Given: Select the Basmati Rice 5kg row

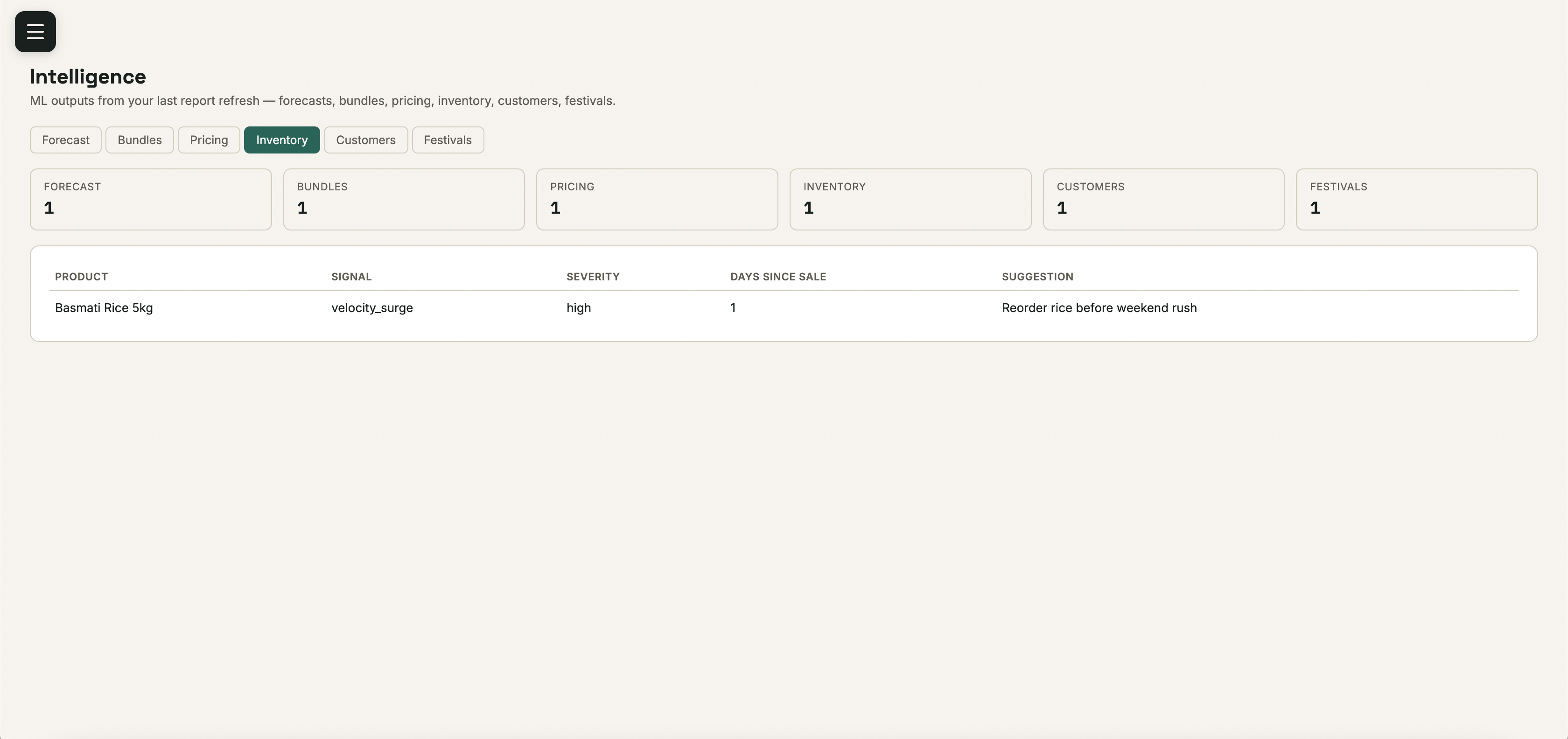Looking at the screenshot, I should click(x=784, y=308).
